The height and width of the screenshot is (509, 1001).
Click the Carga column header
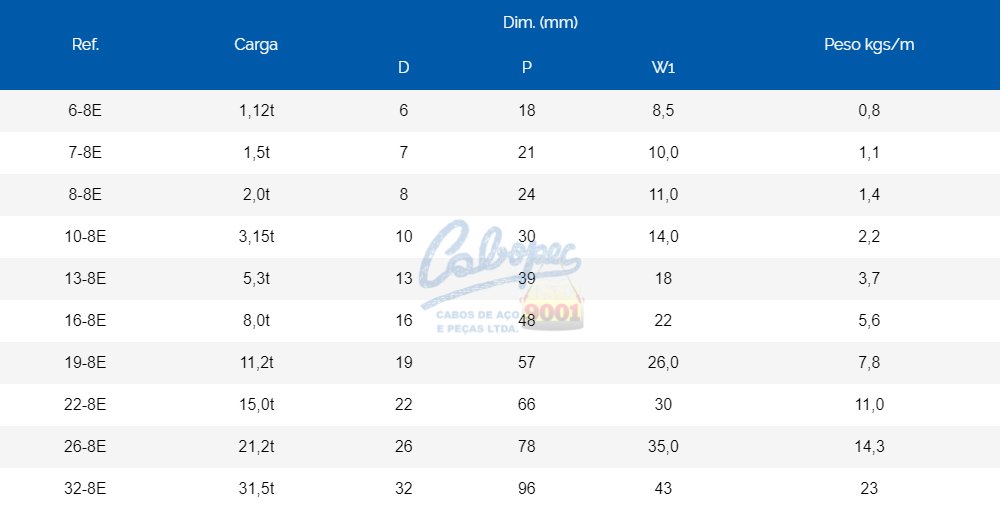[256, 45]
